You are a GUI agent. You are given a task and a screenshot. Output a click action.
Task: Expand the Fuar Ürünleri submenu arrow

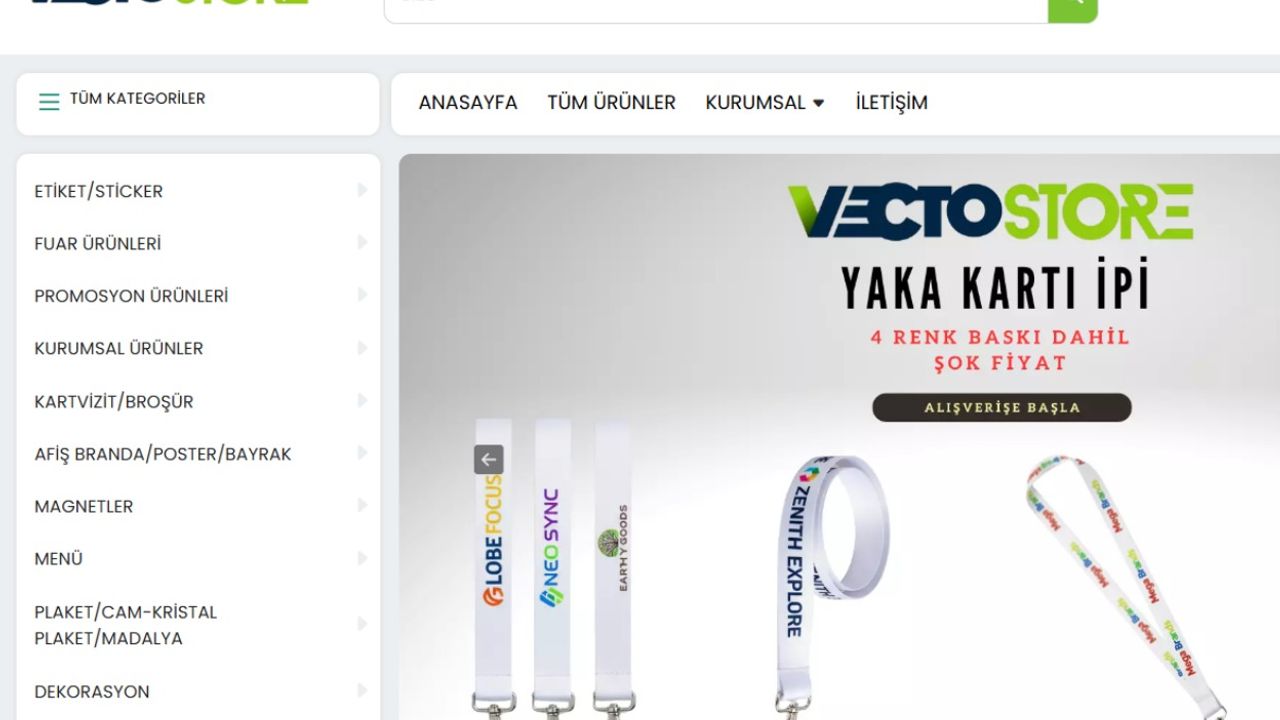click(x=362, y=243)
